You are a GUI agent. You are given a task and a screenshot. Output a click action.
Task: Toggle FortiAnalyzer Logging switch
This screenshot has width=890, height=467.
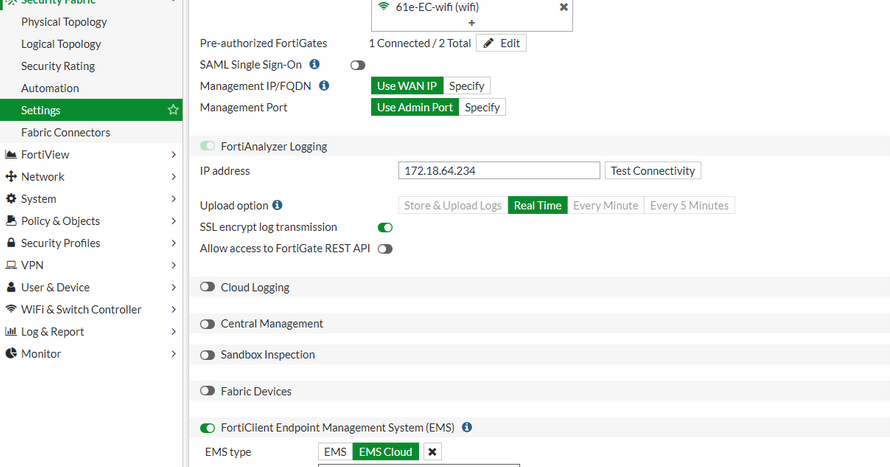click(x=207, y=146)
